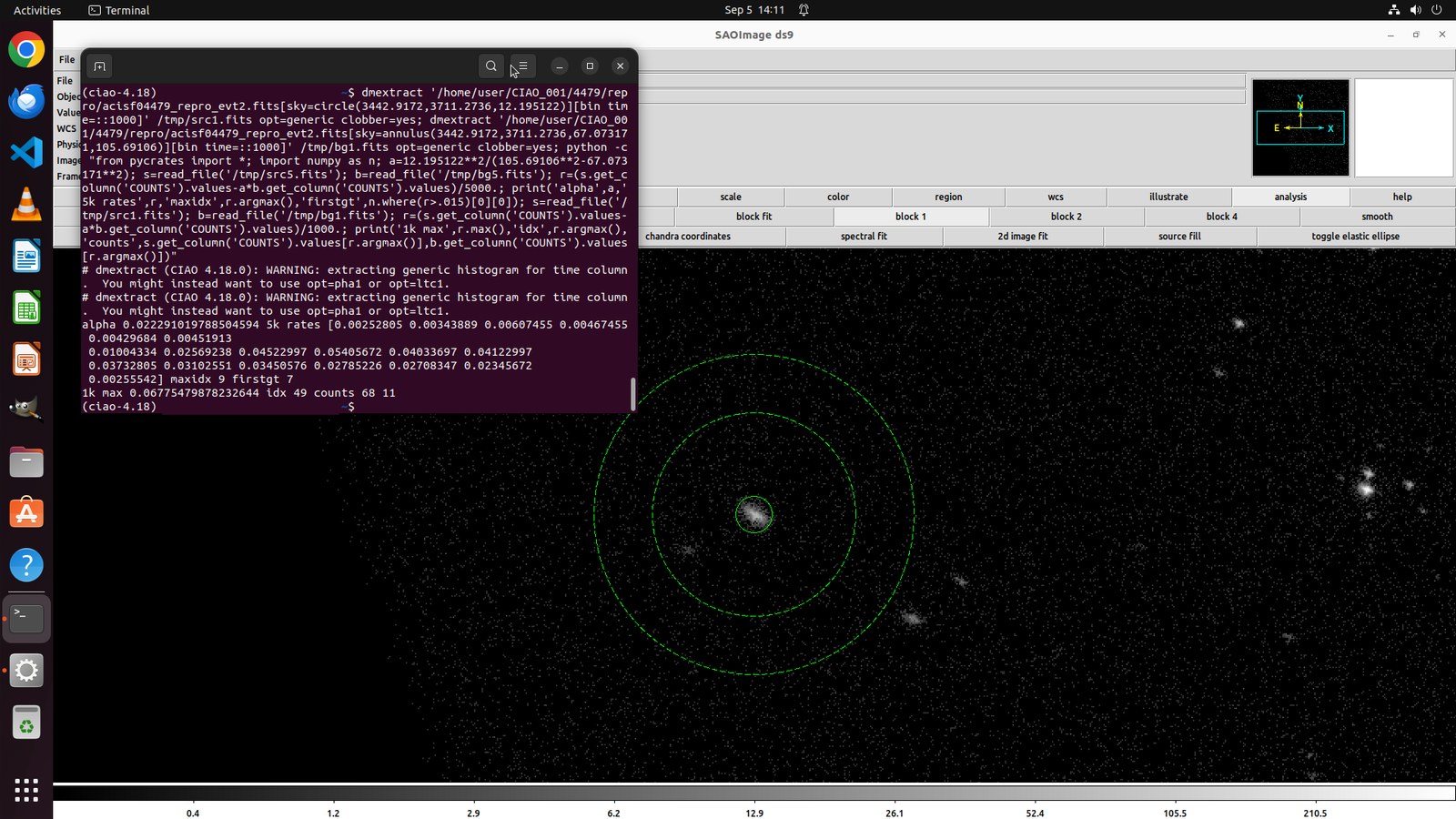This screenshot has width=1456, height=819.
Task: Open the analysis button bar menu
Action: tap(1290, 197)
